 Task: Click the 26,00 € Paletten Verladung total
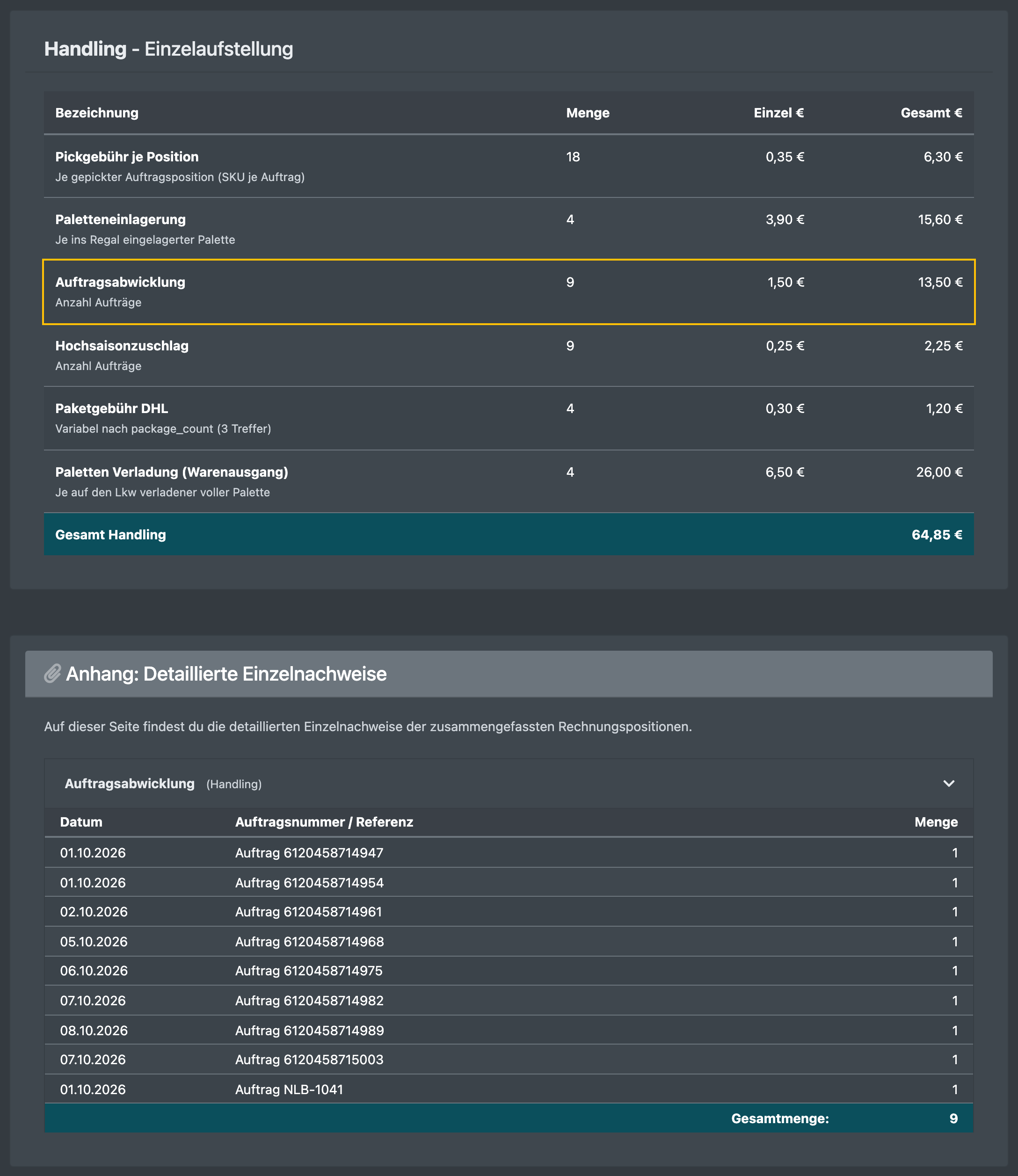point(939,472)
